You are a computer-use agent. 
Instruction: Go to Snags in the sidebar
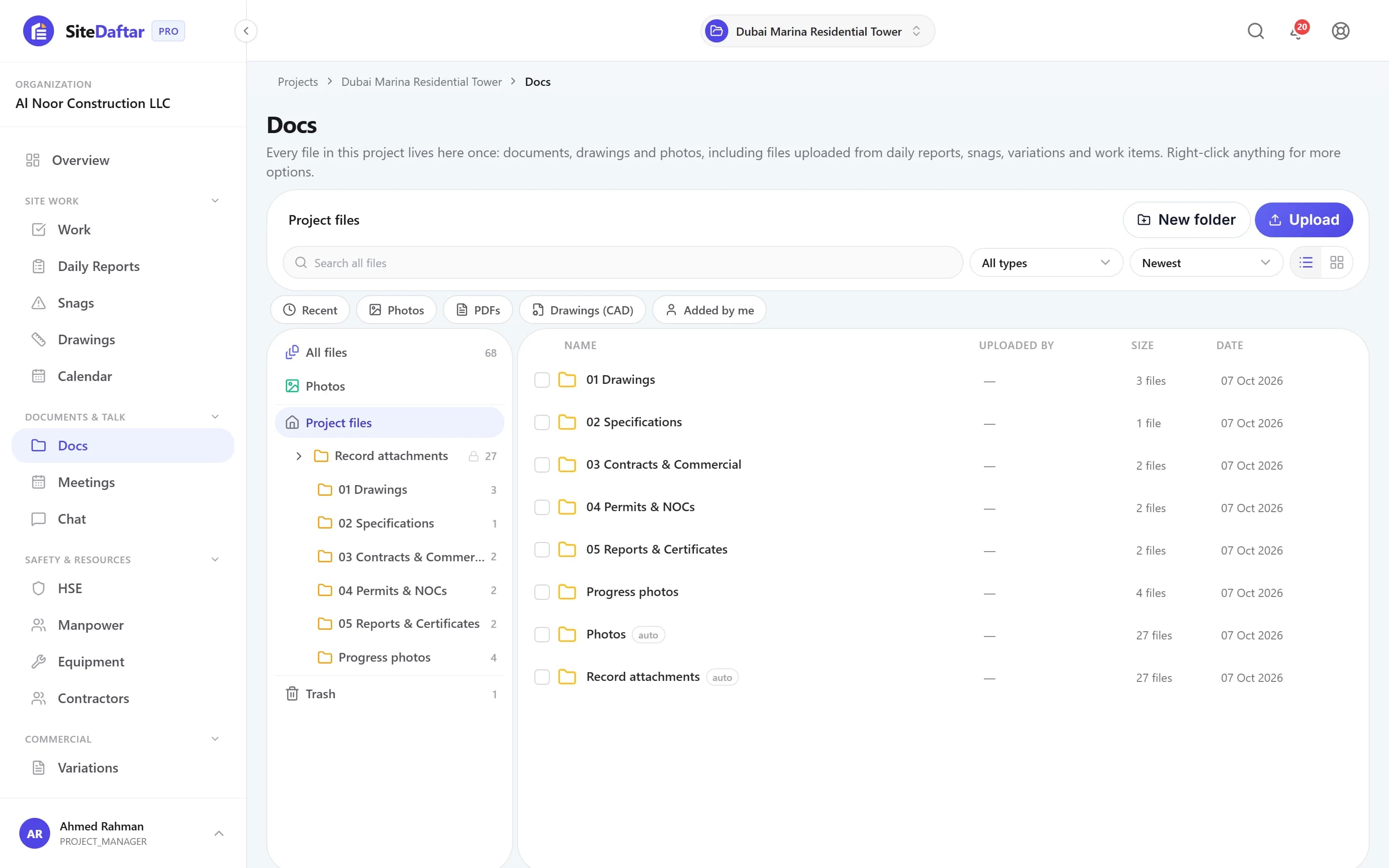click(x=123, y=302)
